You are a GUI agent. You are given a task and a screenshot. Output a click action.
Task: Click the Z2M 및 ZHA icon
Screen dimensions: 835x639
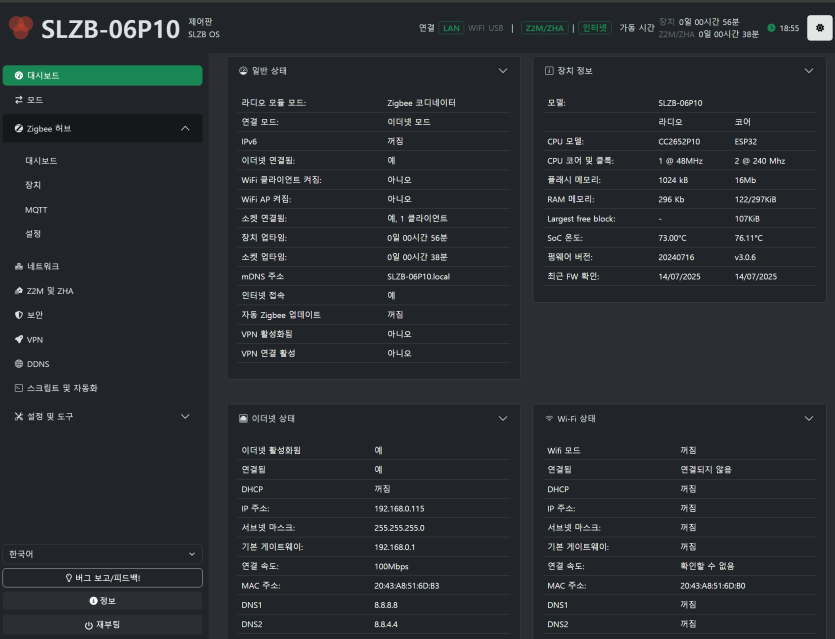(x=19, y=291)
